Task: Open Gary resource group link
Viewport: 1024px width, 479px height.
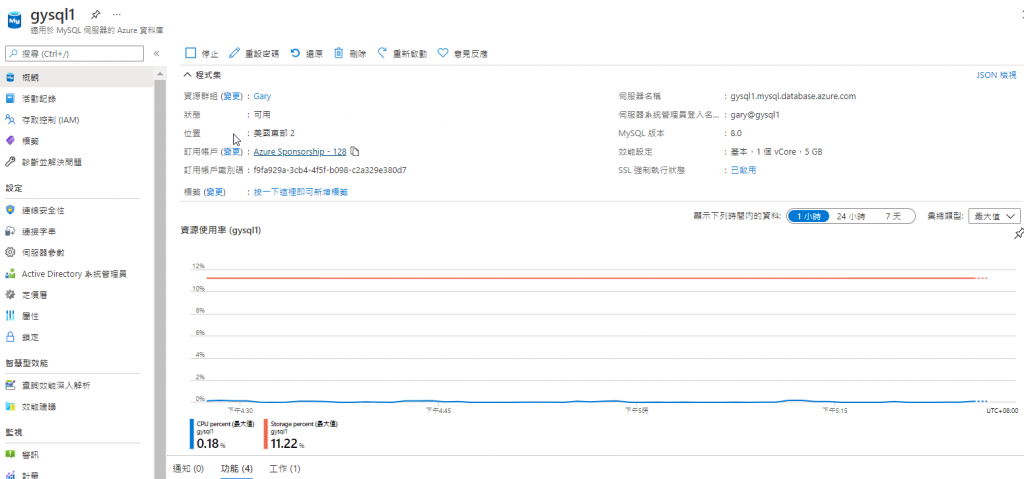Action: coord(263,96)
